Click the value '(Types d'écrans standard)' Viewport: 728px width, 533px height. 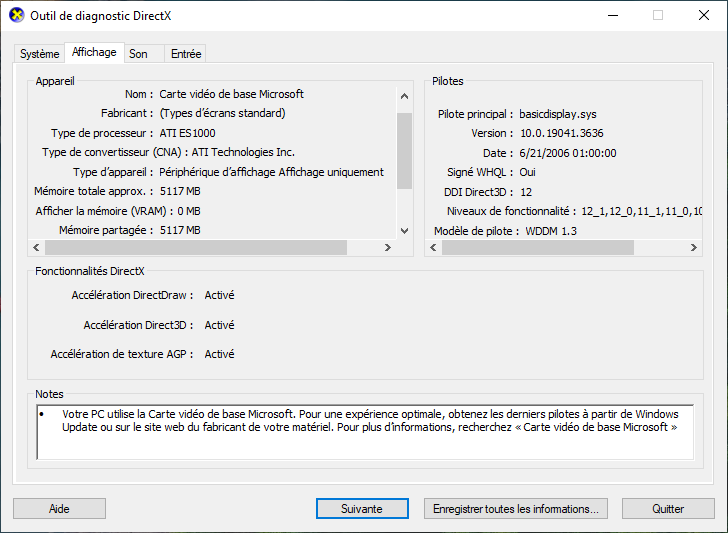point(222,113)
